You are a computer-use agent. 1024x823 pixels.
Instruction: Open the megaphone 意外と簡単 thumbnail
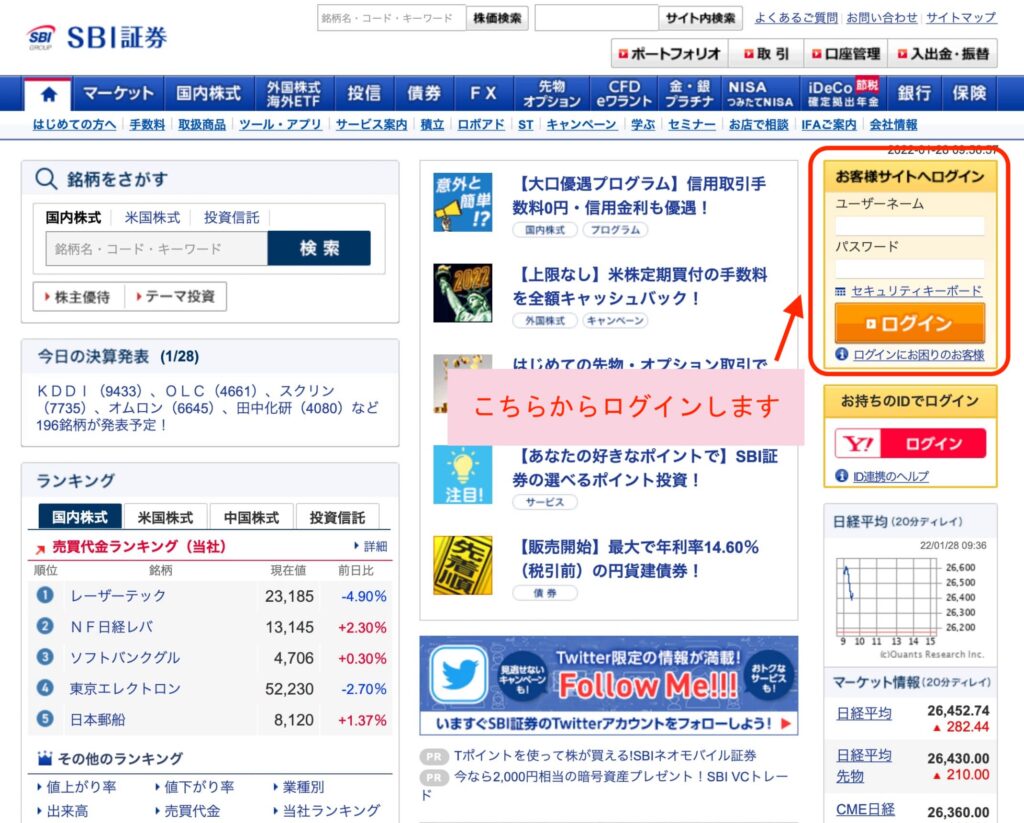coord(462,202)
